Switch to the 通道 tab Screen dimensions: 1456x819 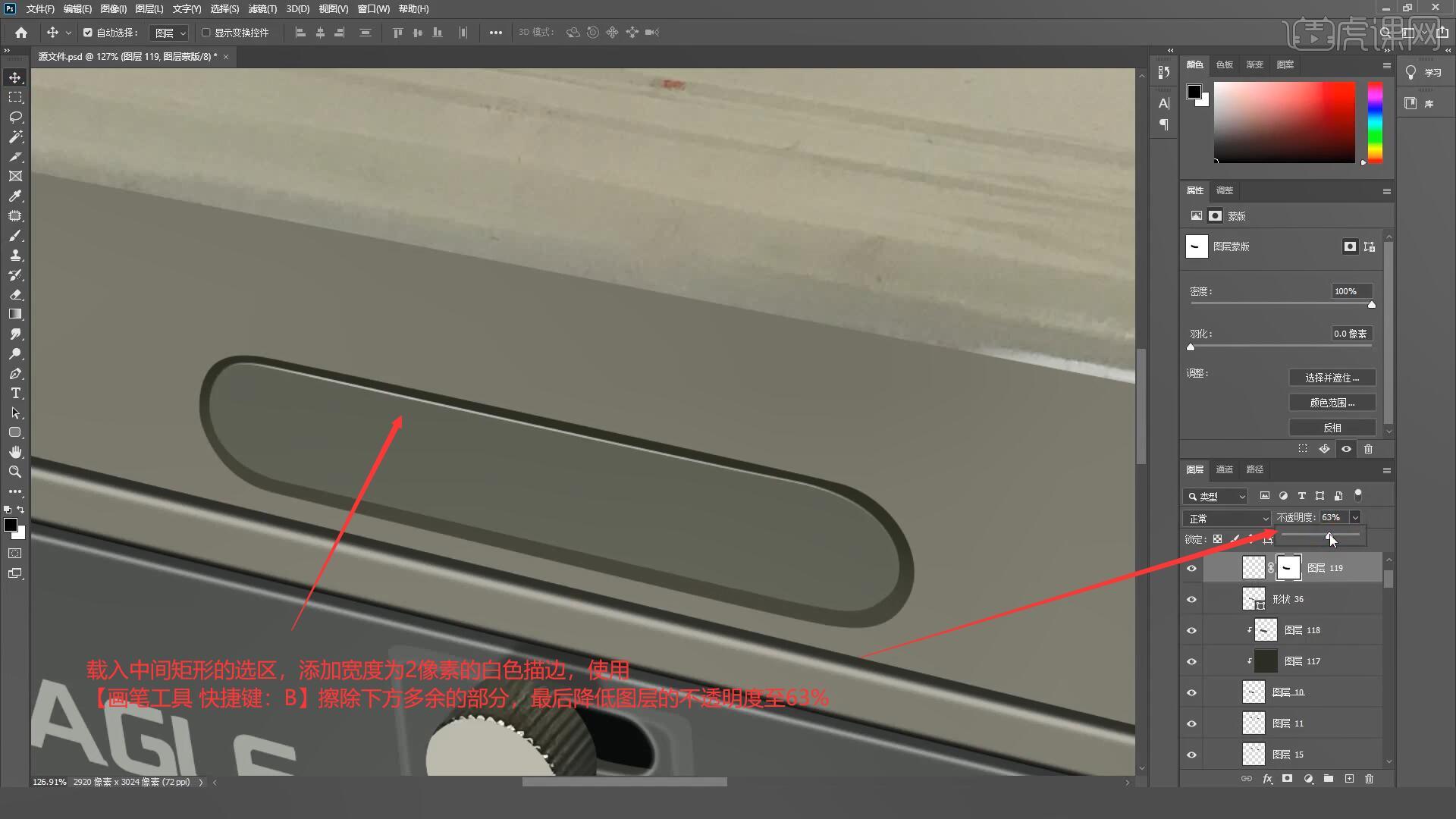click(1224, 469)
